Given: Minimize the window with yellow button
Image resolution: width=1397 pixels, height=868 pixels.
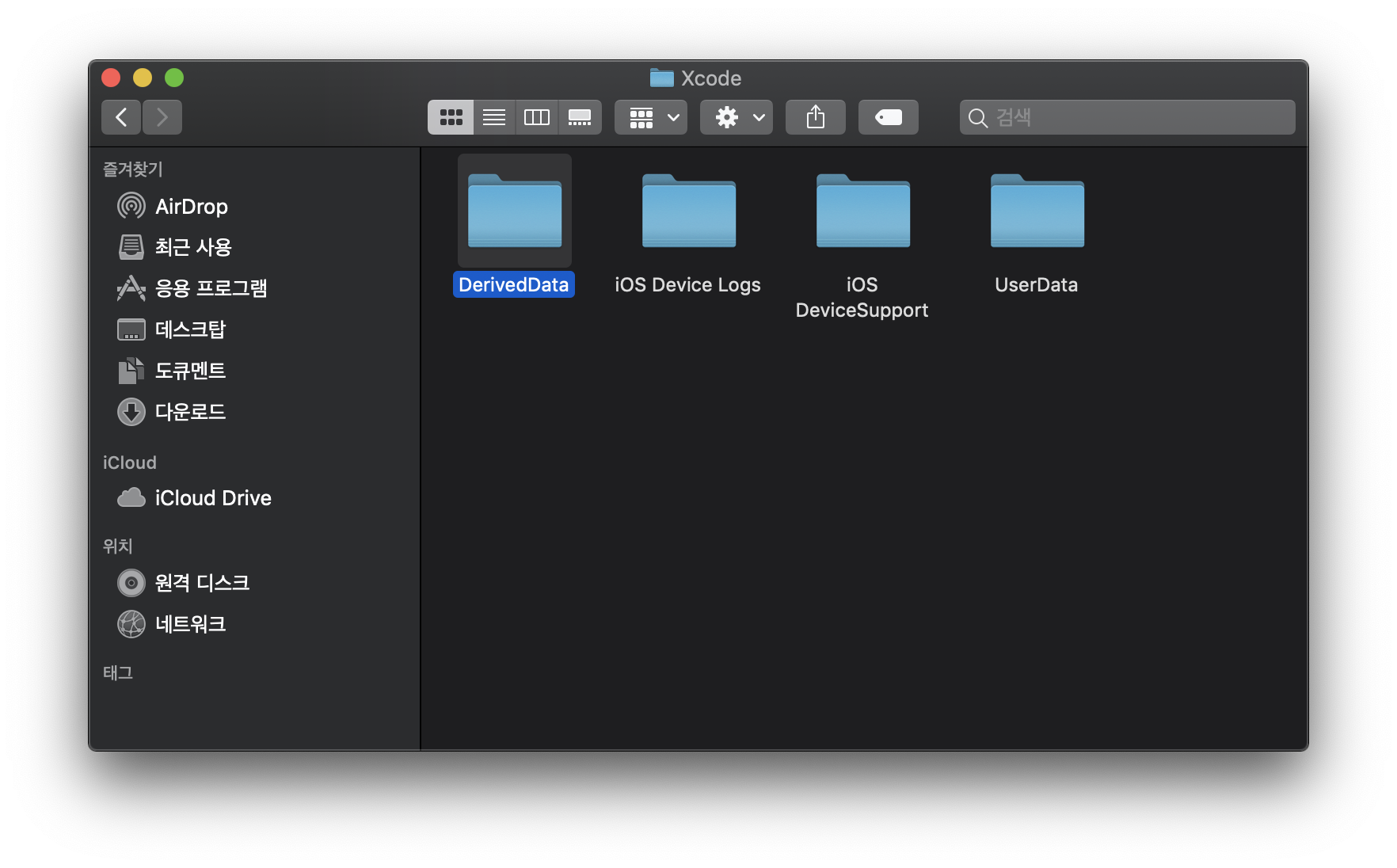Looking at the screenshot, I should point(143,78).
